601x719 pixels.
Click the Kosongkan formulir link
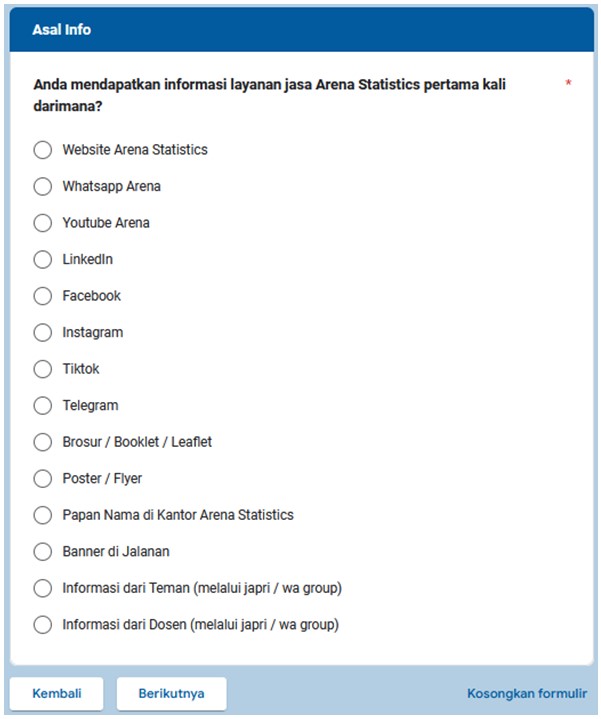pos(526,693)
